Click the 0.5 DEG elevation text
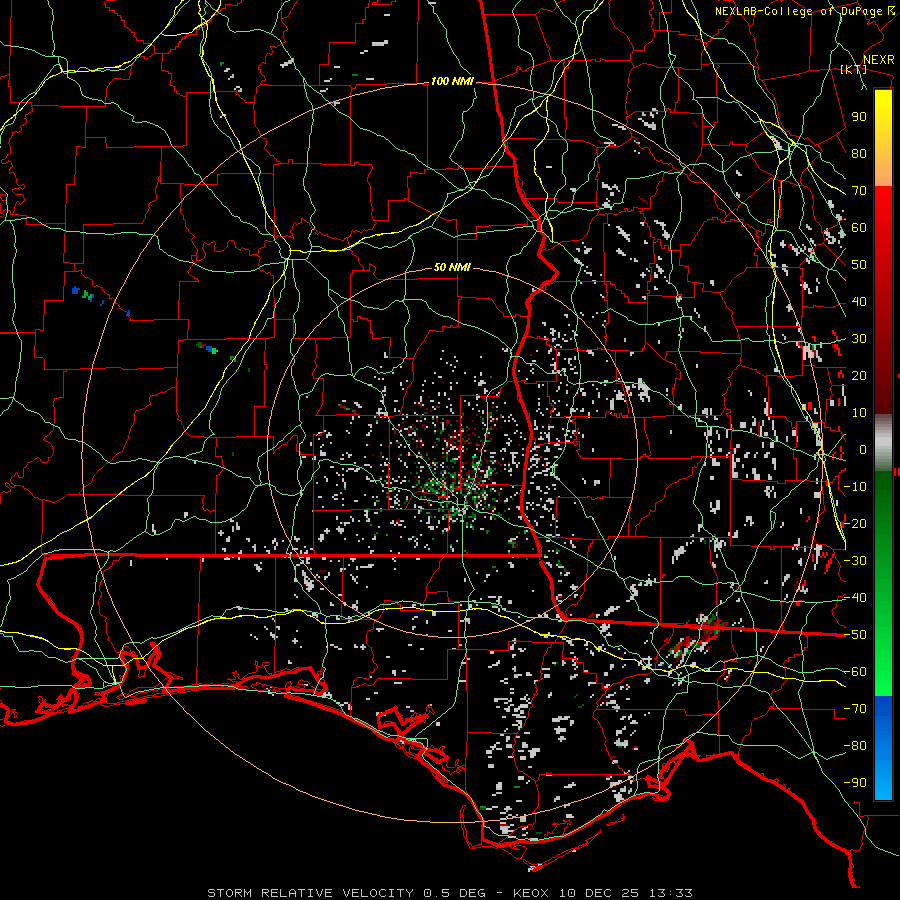Viewport: 900px width, 900px height. pos(455,893)
